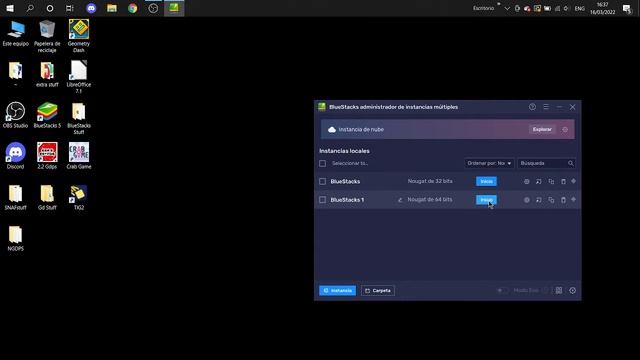Screen dimensions: 640x360
Task: Open the taskbar clock showing 16:37
Action: 602,8
